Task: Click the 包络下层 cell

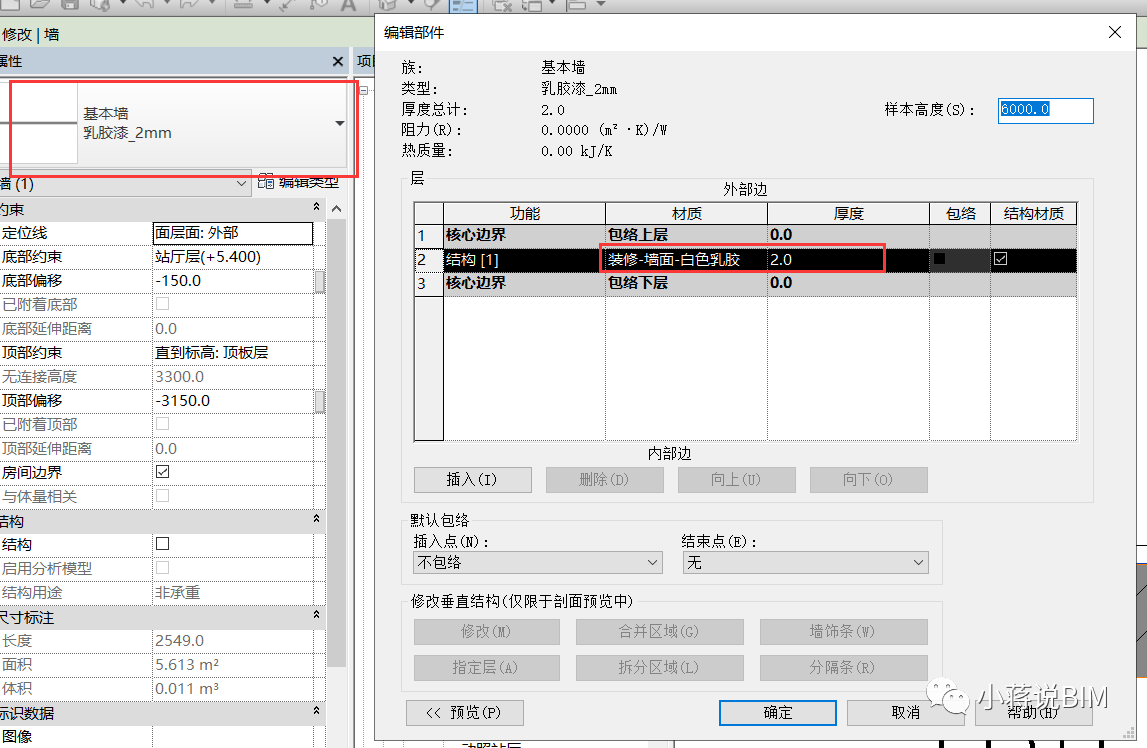Action: (x=686, y=283)
